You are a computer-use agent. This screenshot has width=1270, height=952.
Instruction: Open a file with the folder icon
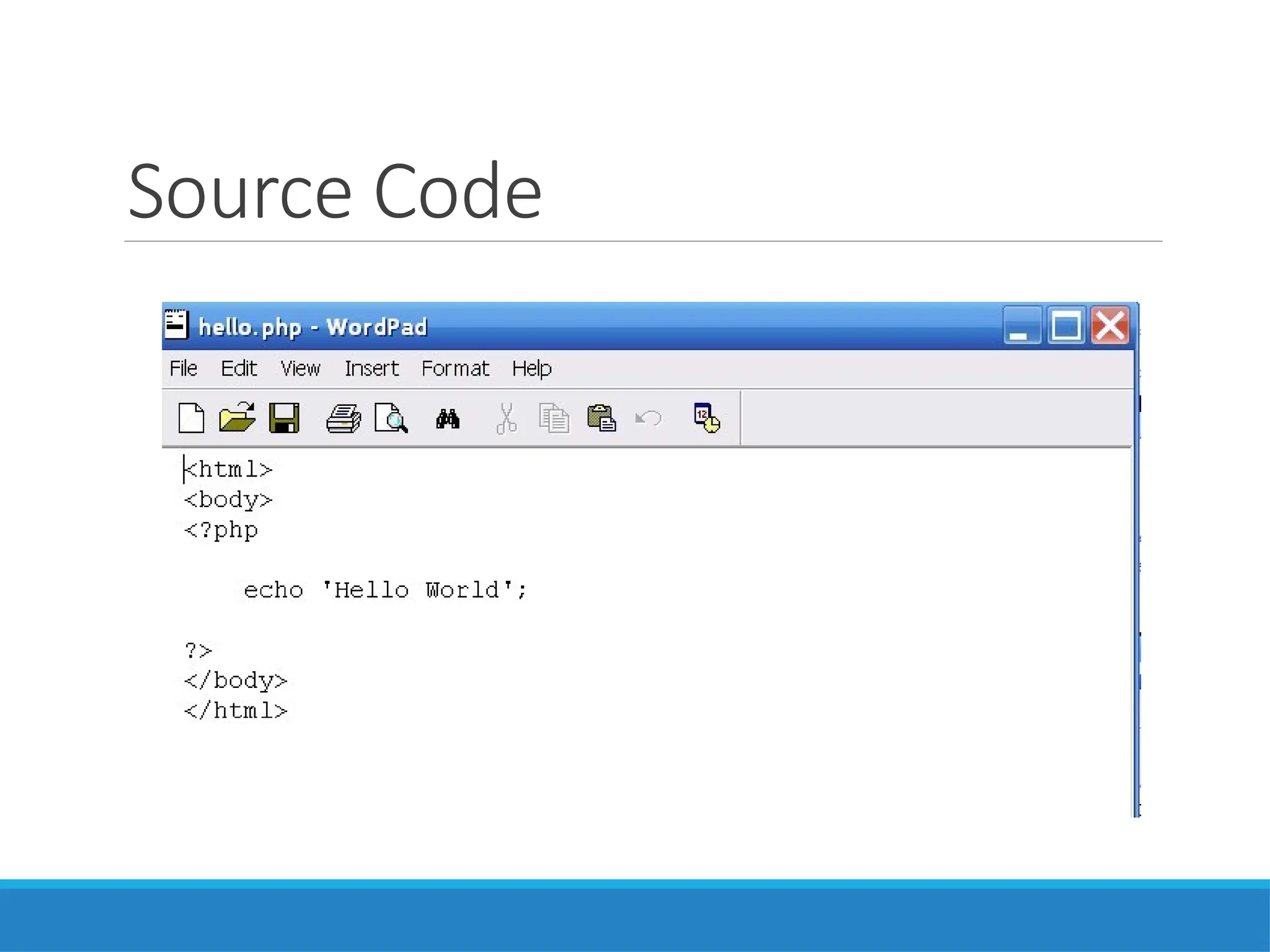(237, 417)
